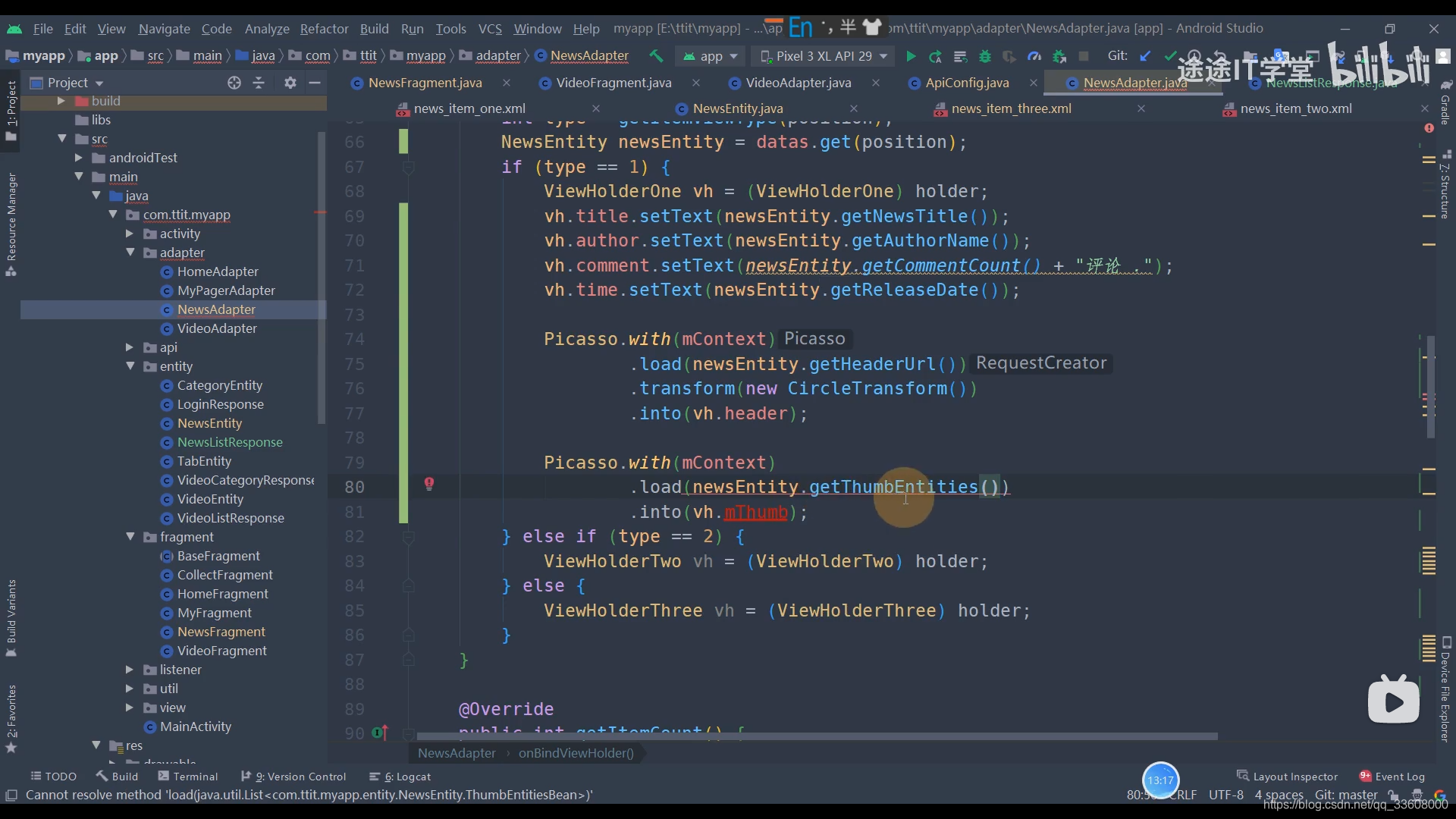Expand the listener package
The width and height of the screenshot is (1456, 819).
[130, 670]
